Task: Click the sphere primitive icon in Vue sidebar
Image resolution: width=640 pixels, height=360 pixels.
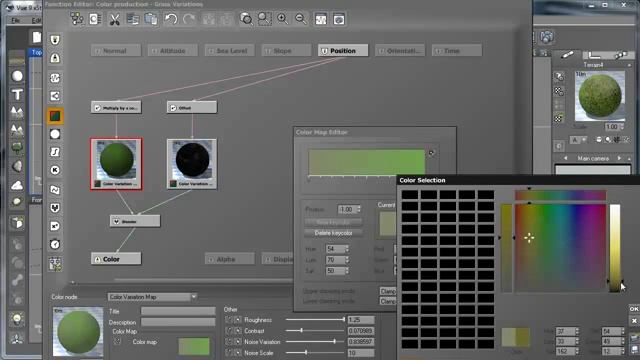Action: (17, 76)
